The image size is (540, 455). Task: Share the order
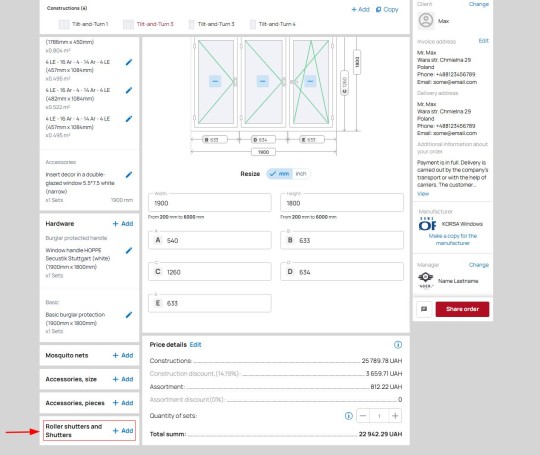(462, 309)
